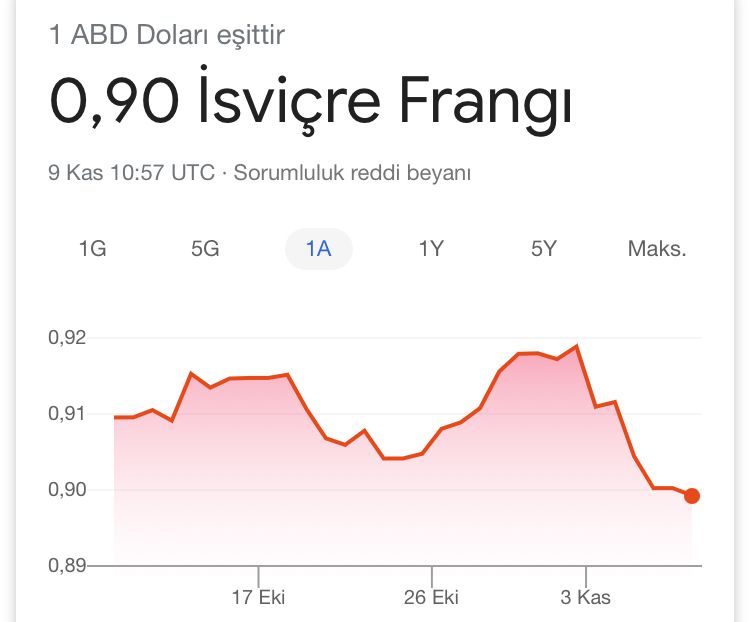Click the 1 ABD Doları eşittir text
The height and width of the screenshot is (622, 750).
pyautogui.click(x=166, y=34)
